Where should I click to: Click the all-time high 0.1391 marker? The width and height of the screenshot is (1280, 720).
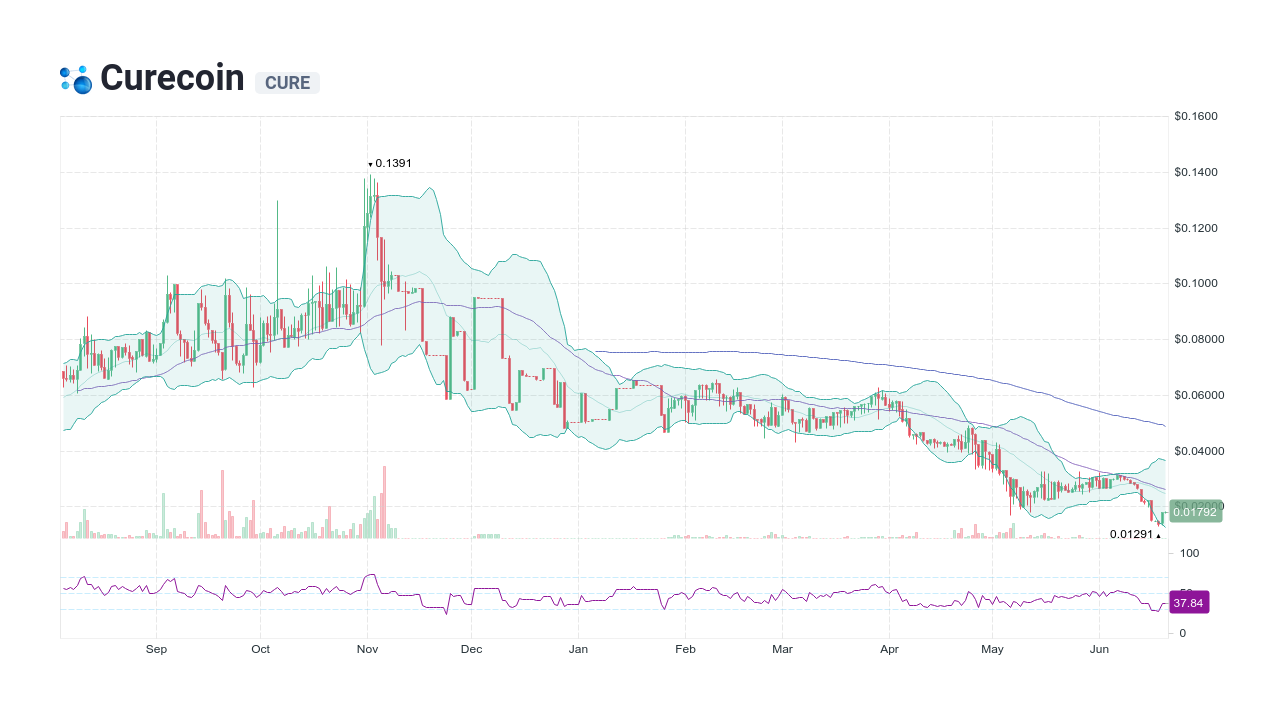click(390, 163)
